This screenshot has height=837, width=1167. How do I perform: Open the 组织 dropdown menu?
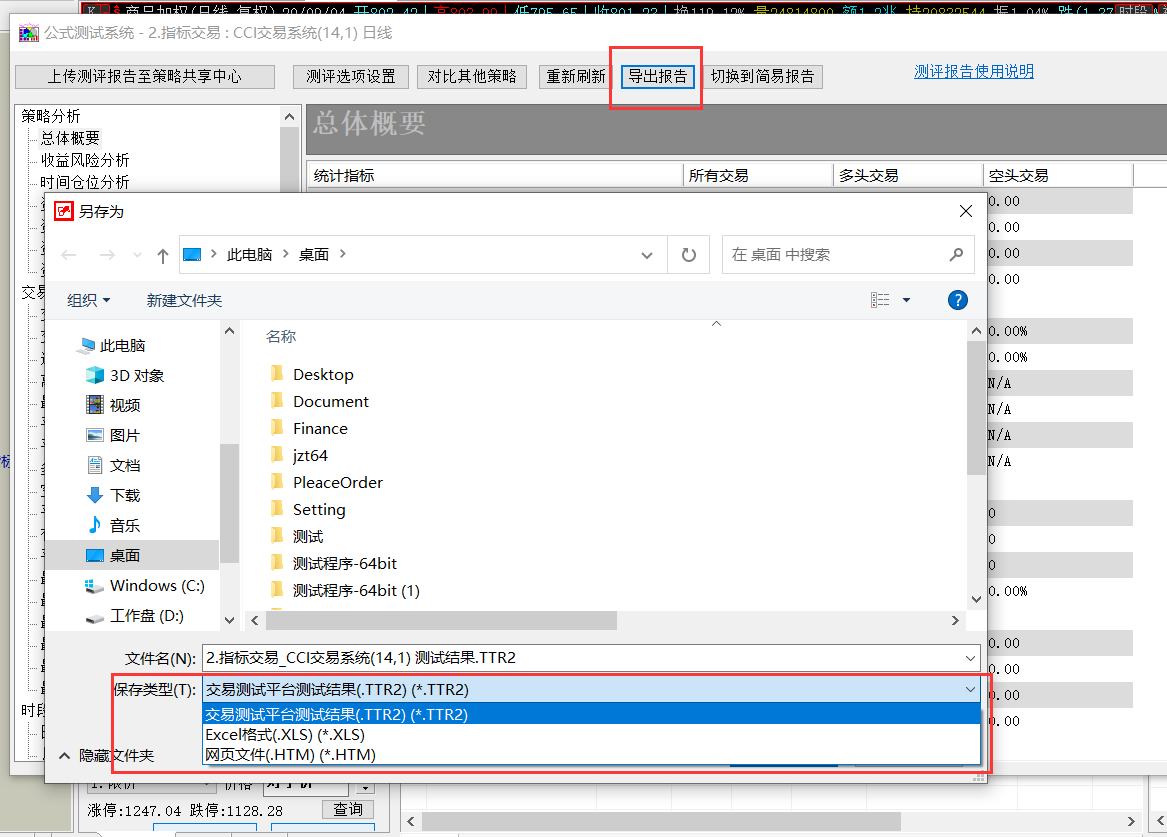[89, 301]
